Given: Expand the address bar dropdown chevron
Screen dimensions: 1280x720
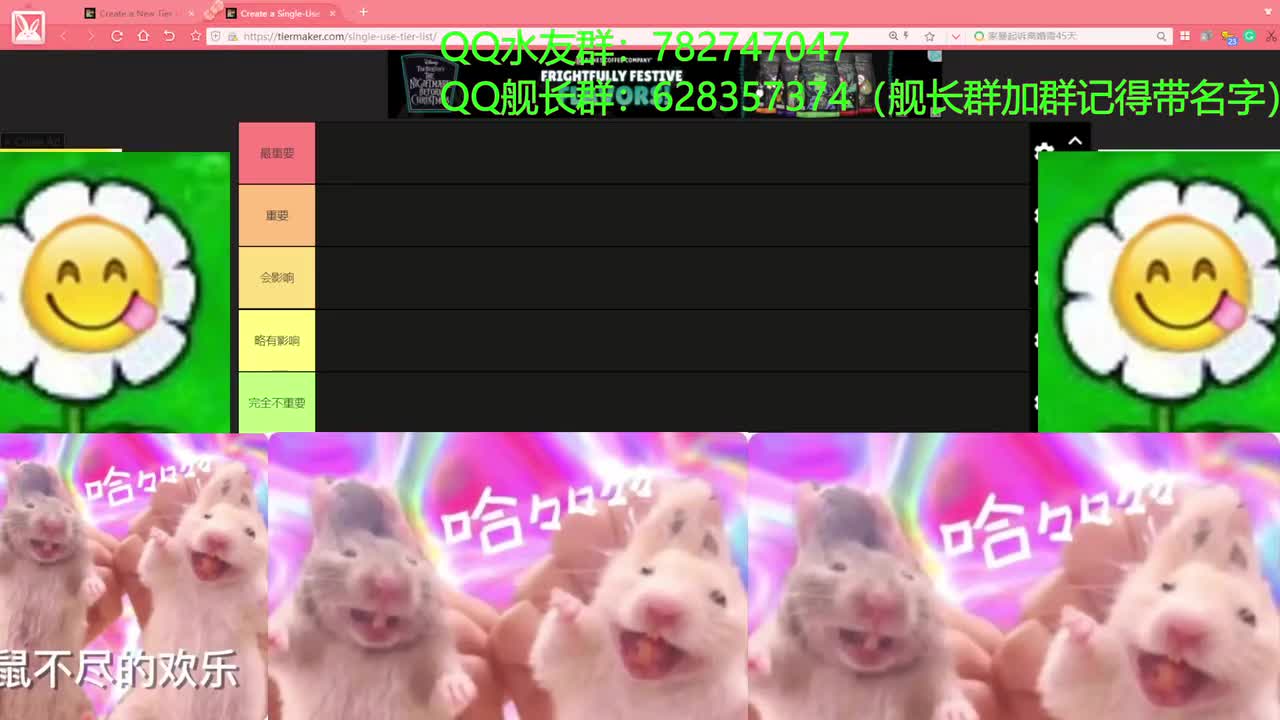Looking at the screenshot, I should tap(955, 36).
